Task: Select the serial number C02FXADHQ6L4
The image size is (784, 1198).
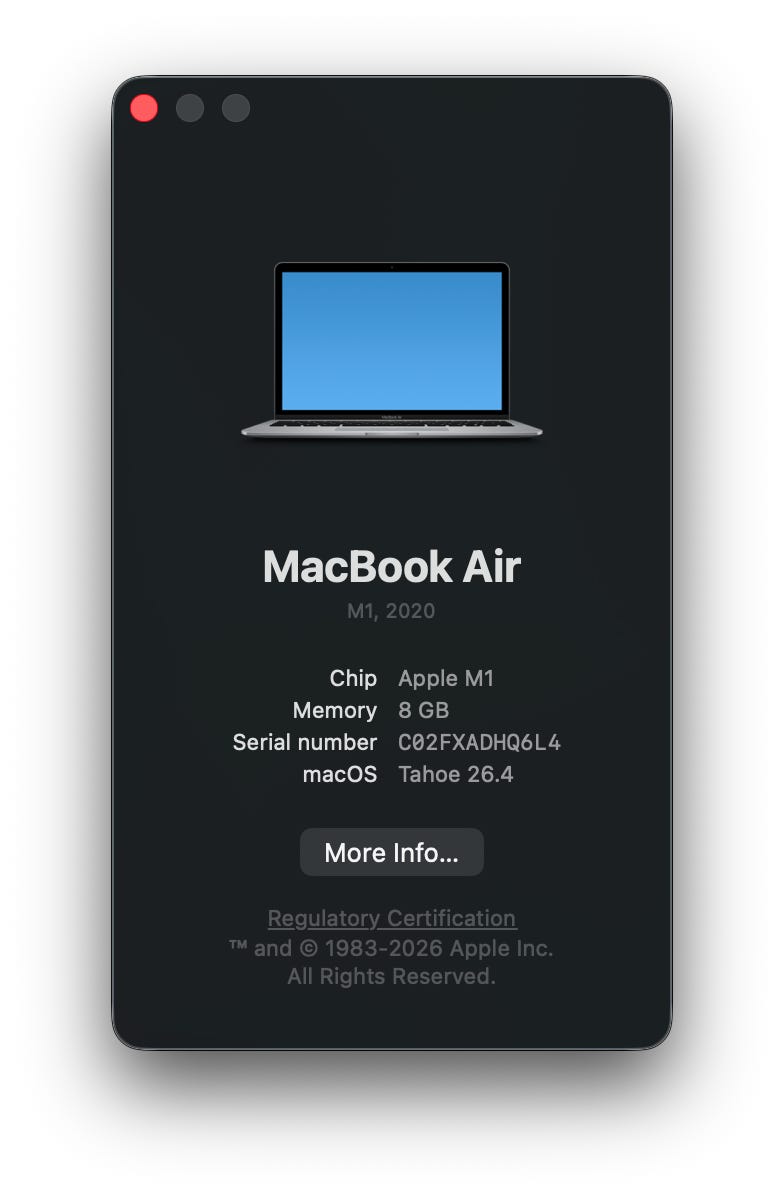Action: pyautogui.click(x=479, y=742)
